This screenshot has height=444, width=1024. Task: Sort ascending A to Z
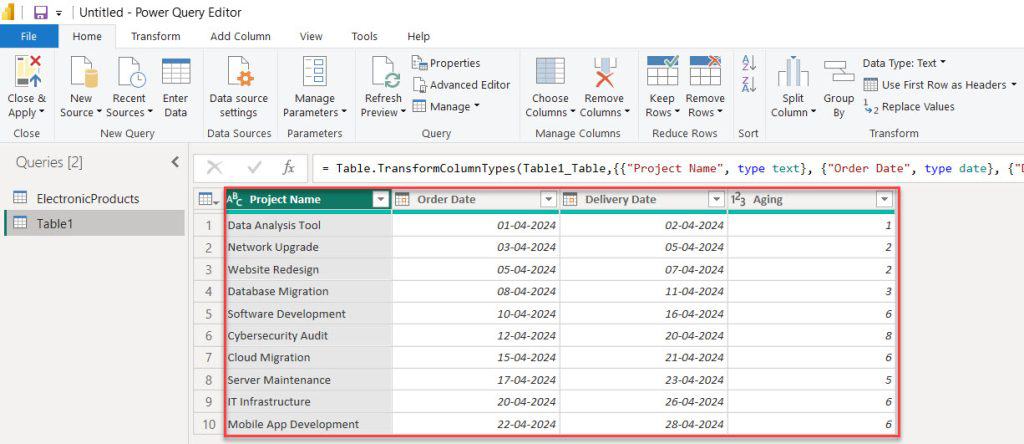coord(748,63)
